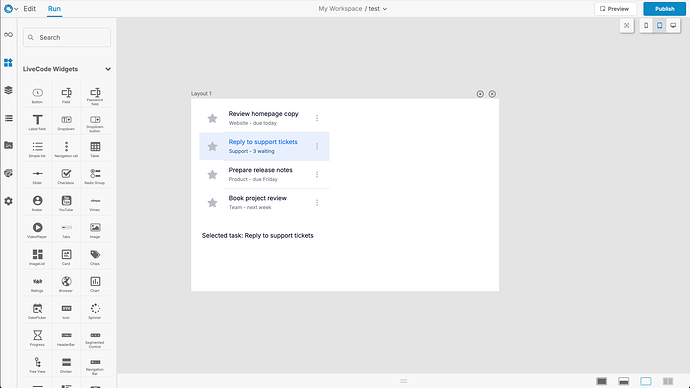Viewport: 690px width, 388px height.
Task: Select the Label field widget
Action: click(37, 122)
